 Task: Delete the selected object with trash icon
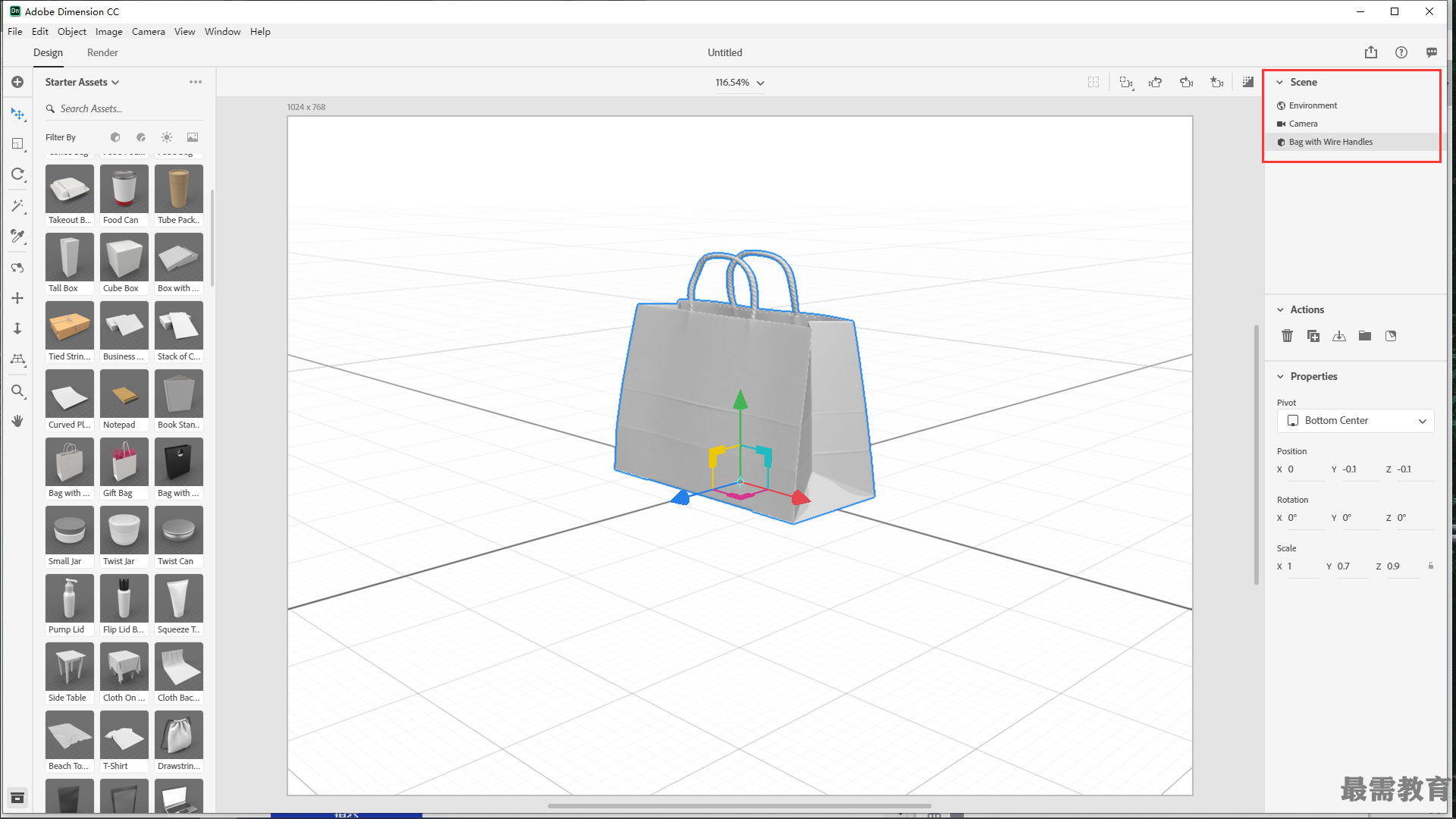coord(1287,336)
